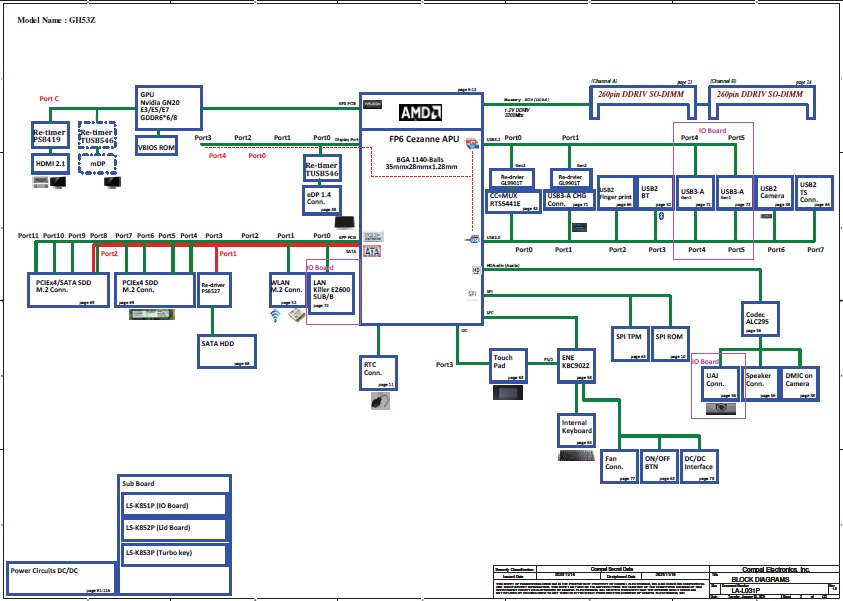
Task: Click the USB 3.2 logo icon
Action: [472, 142]
